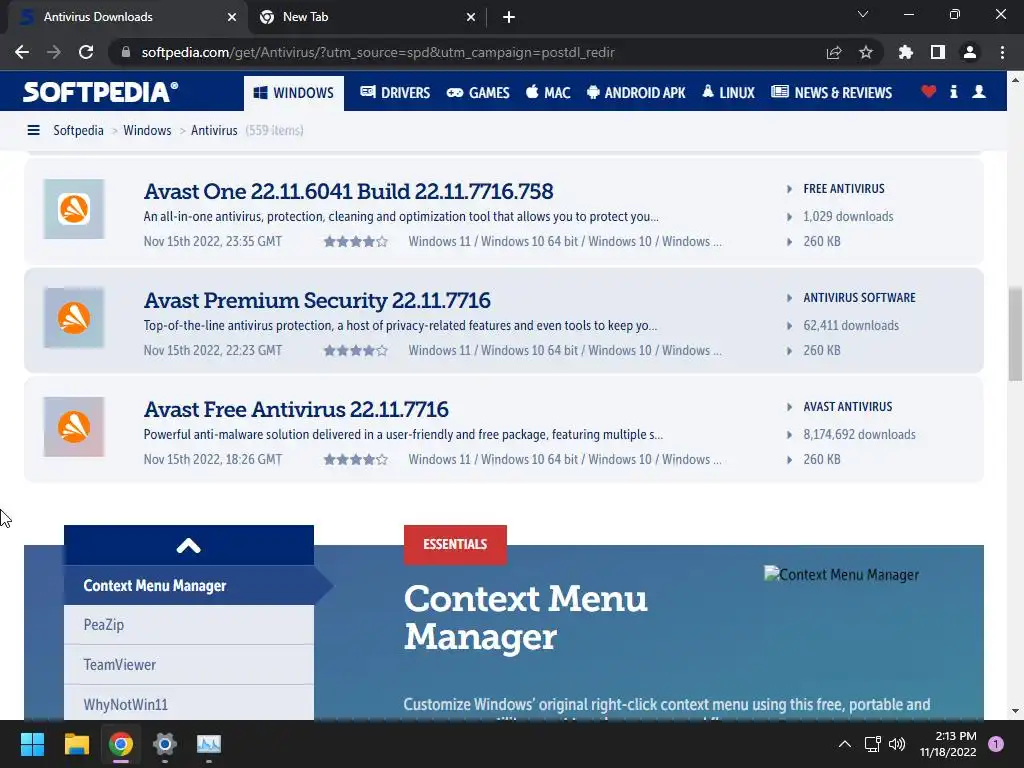Click the ANTIVIRUS SOFTWARE category tag
This screenshot has height=768, width=1024.
tap(859, 298)
